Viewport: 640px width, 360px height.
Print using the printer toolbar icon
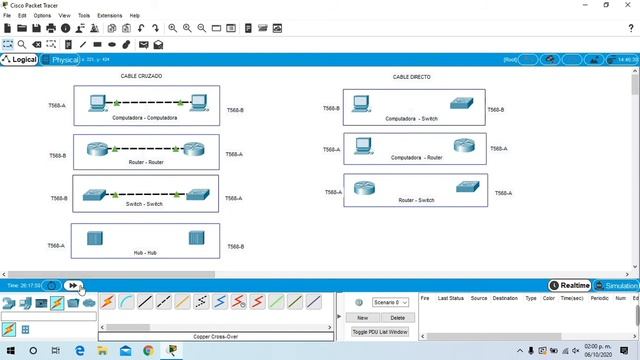tap(51, 28)
